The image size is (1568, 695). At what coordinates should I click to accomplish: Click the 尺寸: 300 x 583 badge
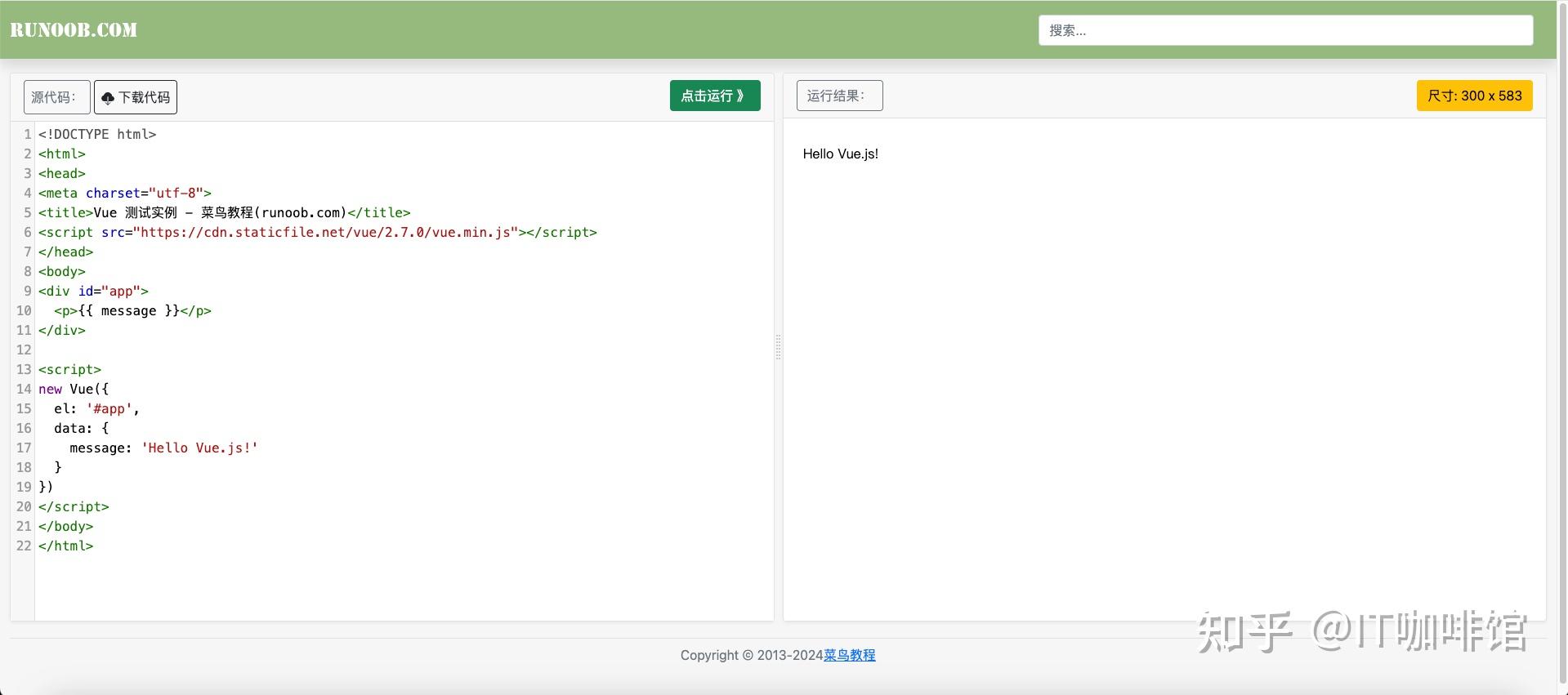coord(1474,96)
